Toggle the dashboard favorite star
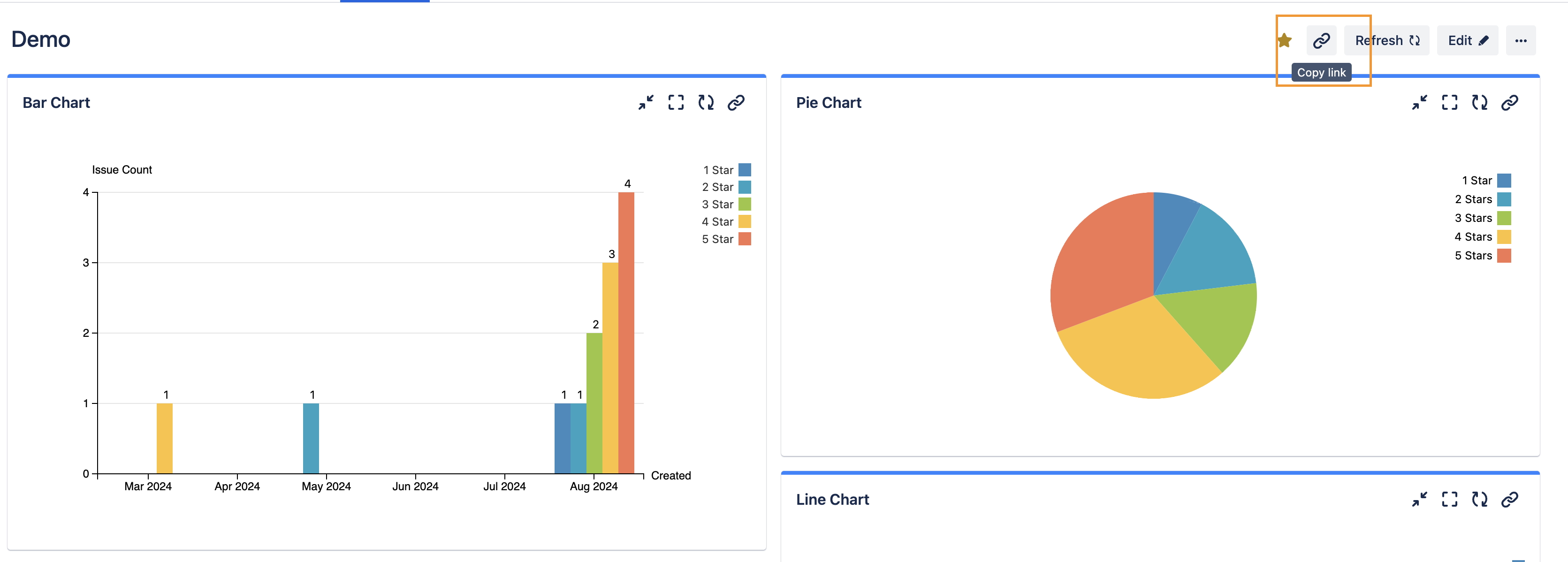Viewport: 1568px width, 562px height. 1284,41
